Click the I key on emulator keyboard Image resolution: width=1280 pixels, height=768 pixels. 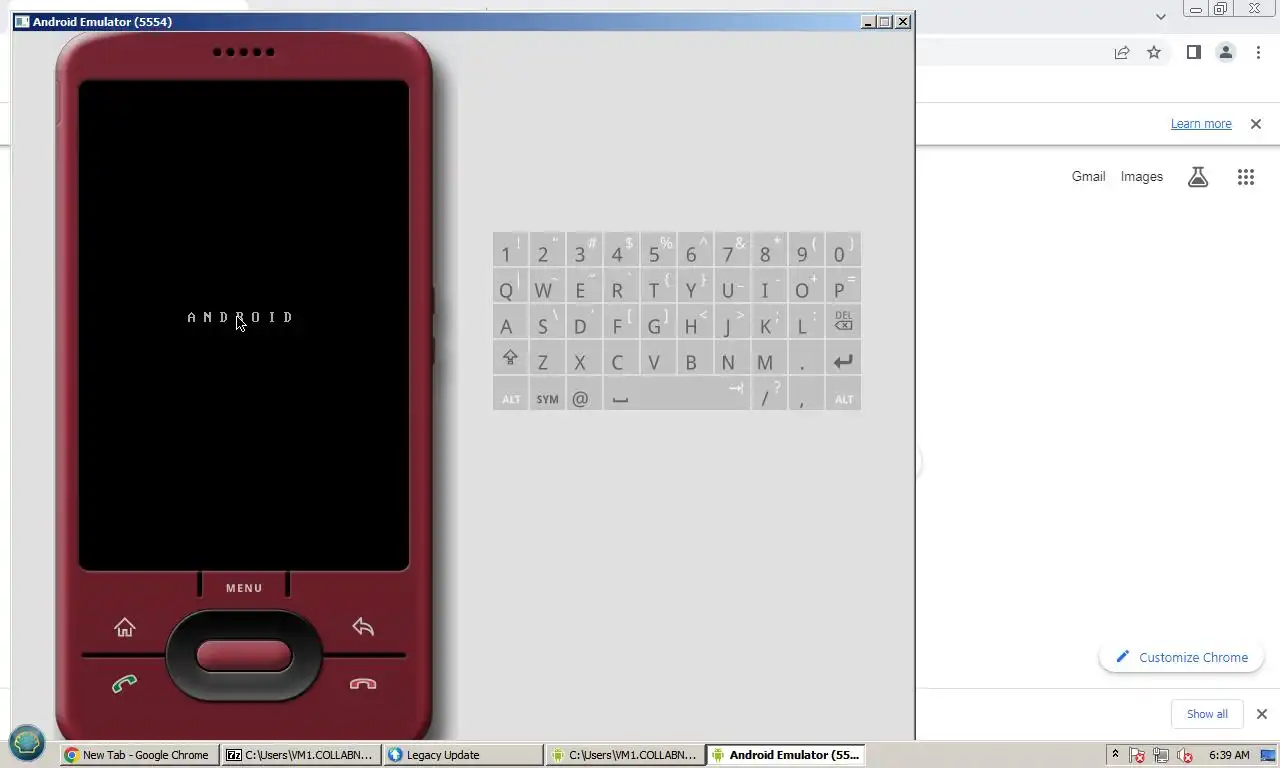point(769,287)
